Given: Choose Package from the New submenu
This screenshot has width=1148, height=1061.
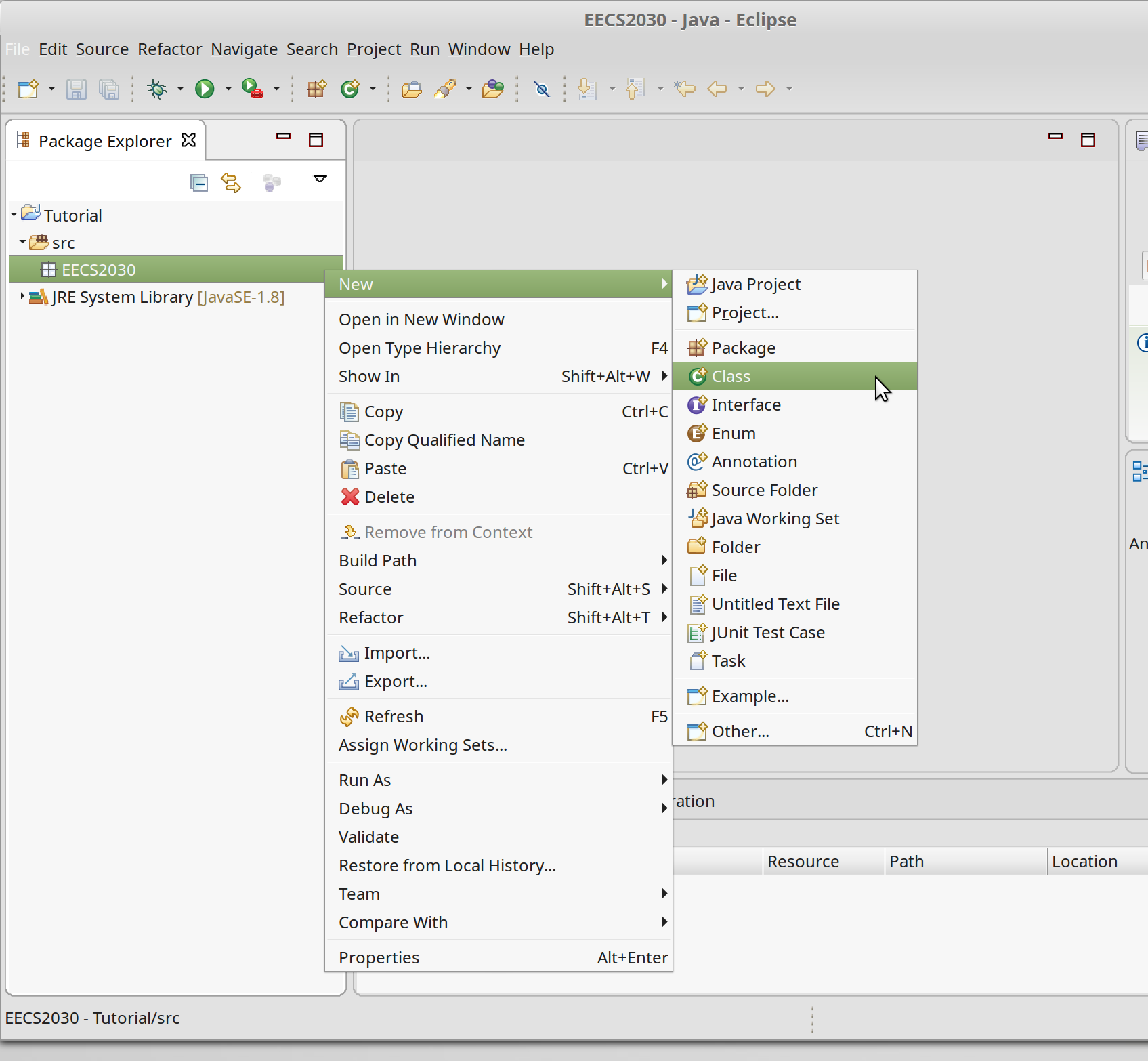Looking at the screenshot, I should coord(795,348).
